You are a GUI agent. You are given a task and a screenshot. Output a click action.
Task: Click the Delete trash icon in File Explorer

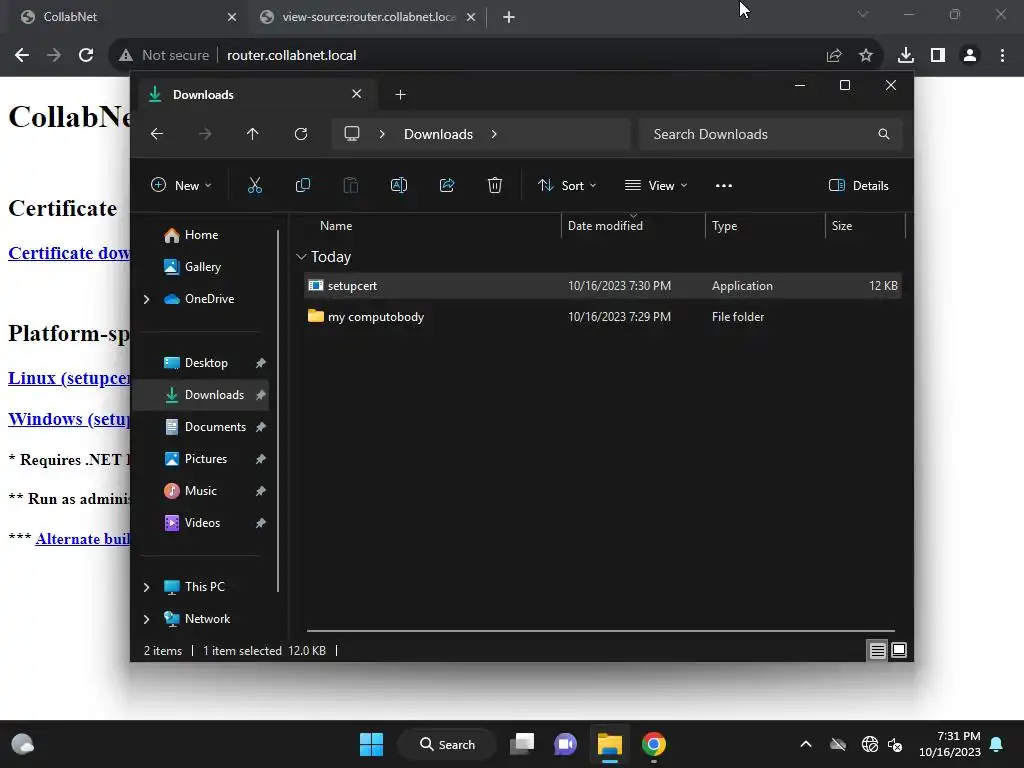[x=495, y=185]
